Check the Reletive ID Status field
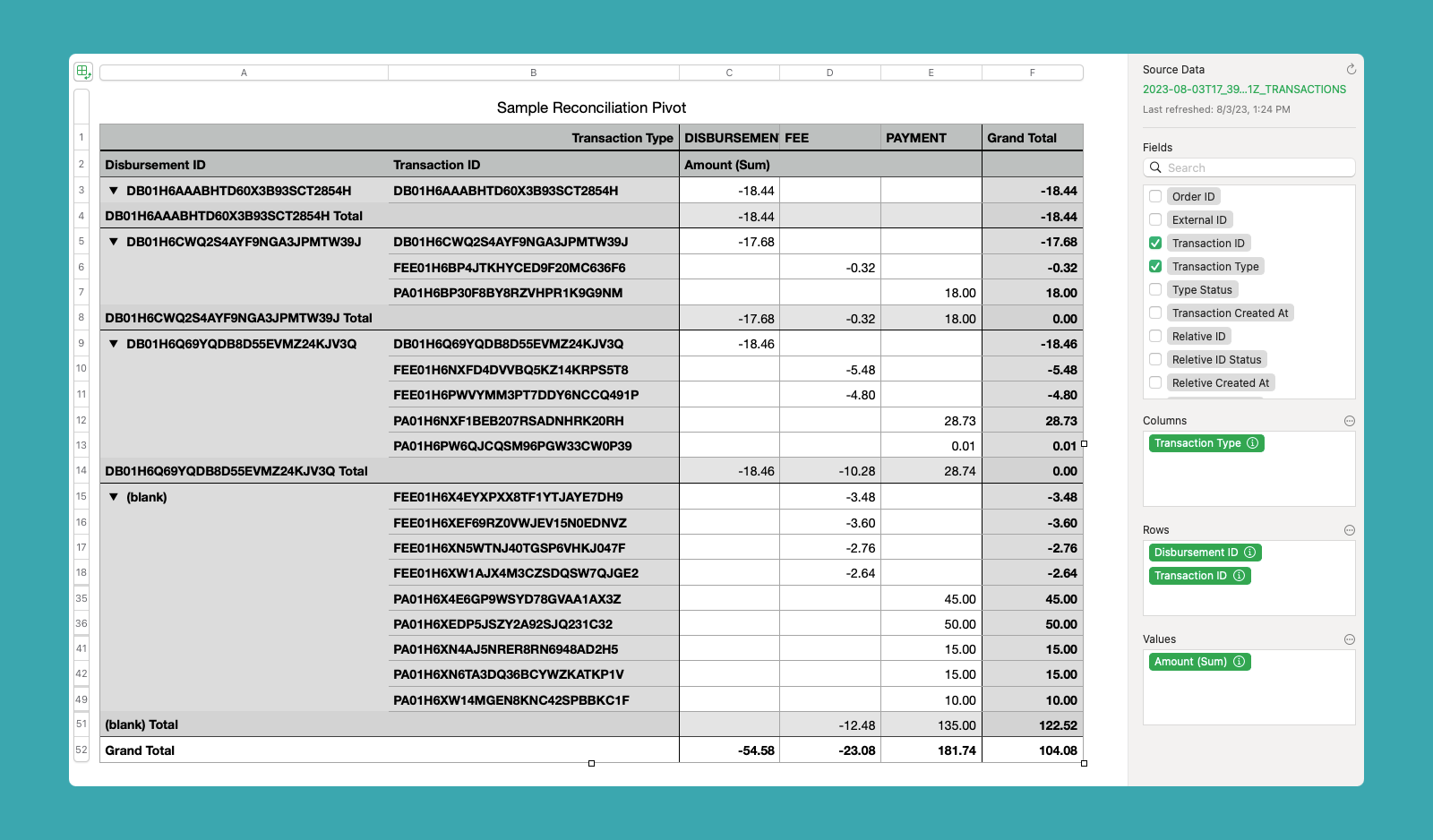The image size is (1433, 840). pyautogui.click(x=1155, y=359)
